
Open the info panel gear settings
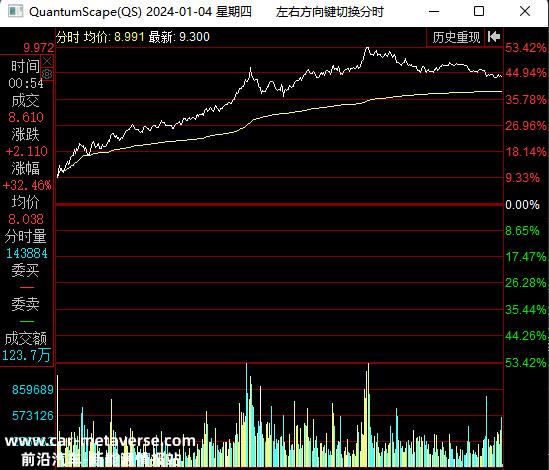click(x=47, y=74)
